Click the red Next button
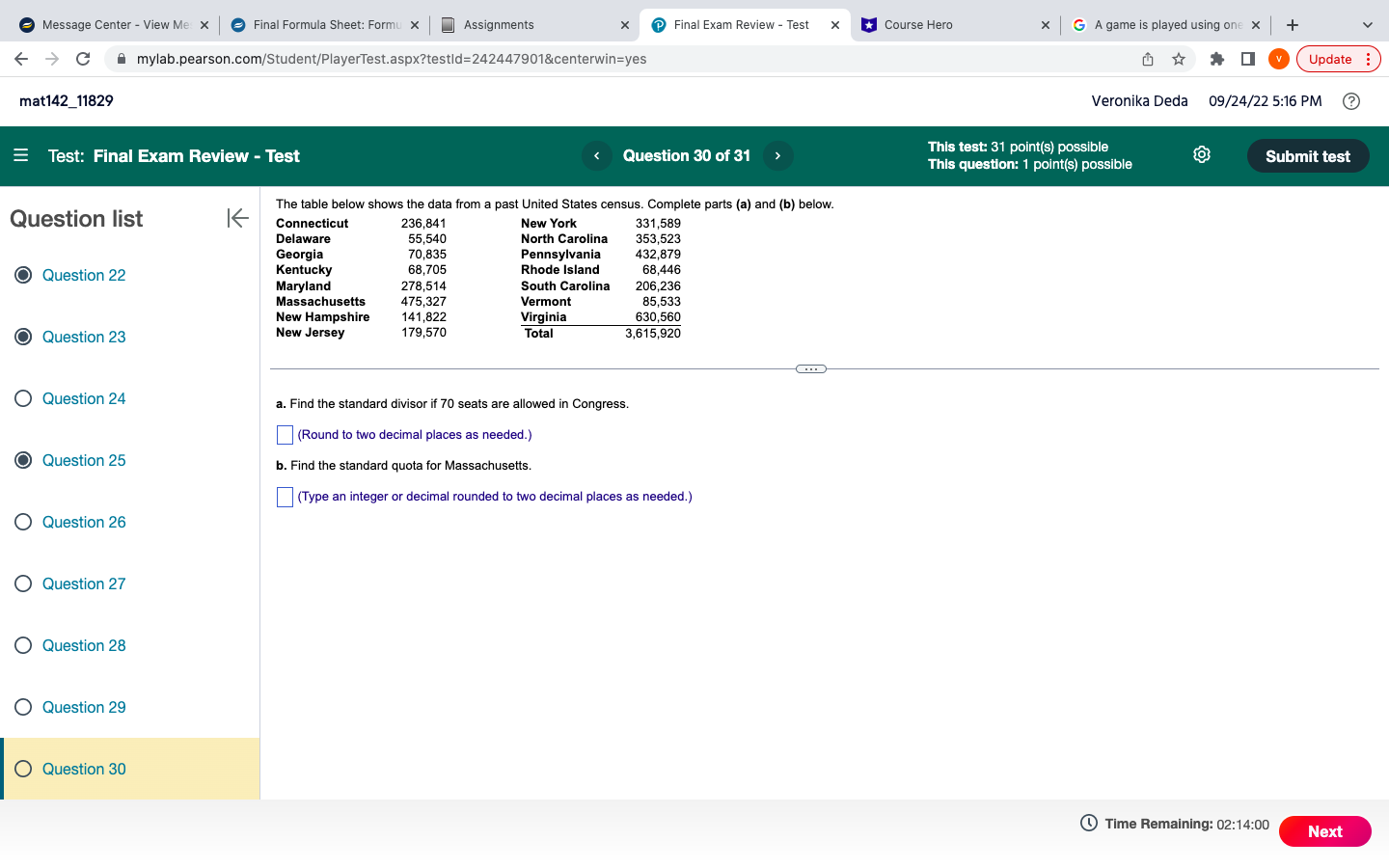Image resolution: width=1389 pixels, height=868 pixels. click(x=1325, y=831)
